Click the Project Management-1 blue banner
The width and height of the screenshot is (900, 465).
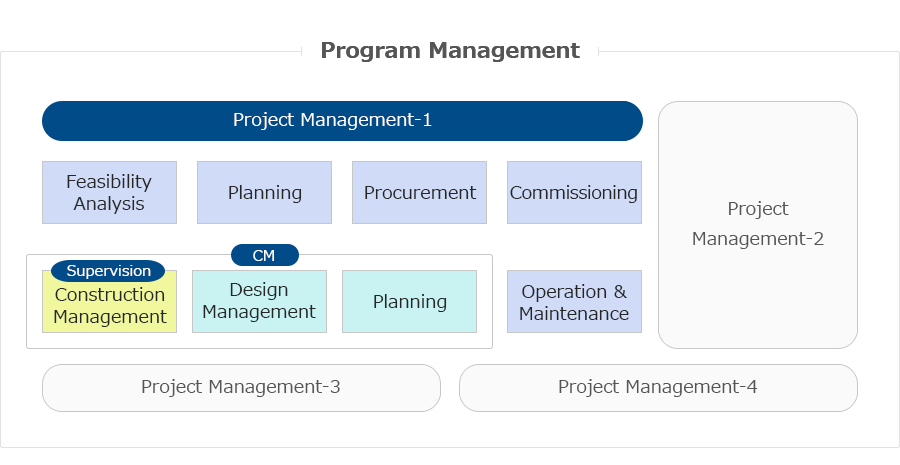[342, 121]
